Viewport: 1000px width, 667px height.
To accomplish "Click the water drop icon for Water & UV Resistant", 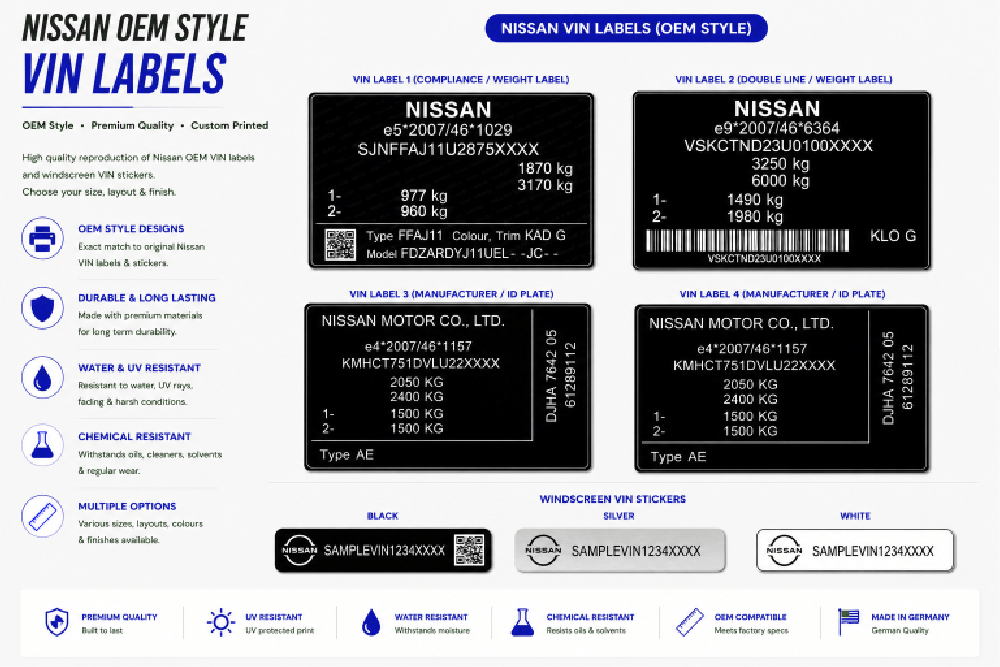I will pyautogui.click(x=42, y=377).
